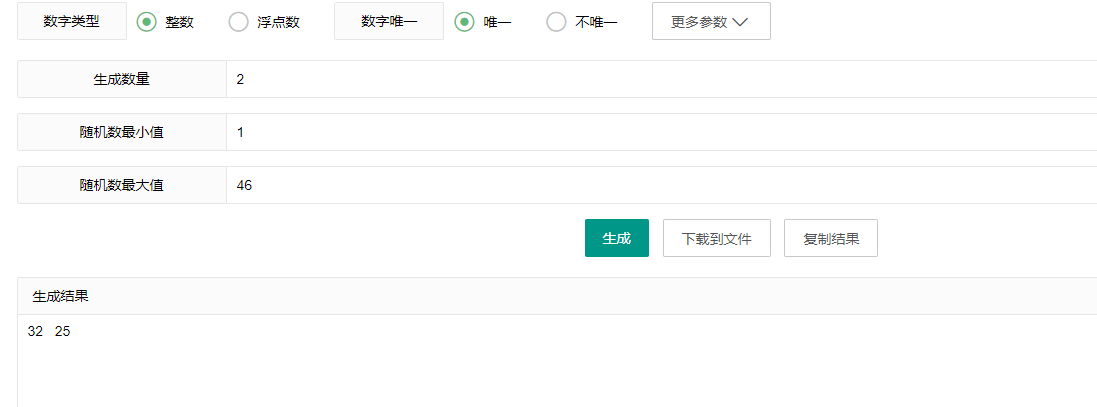Select the 整数 radio button

coord(146,22)
